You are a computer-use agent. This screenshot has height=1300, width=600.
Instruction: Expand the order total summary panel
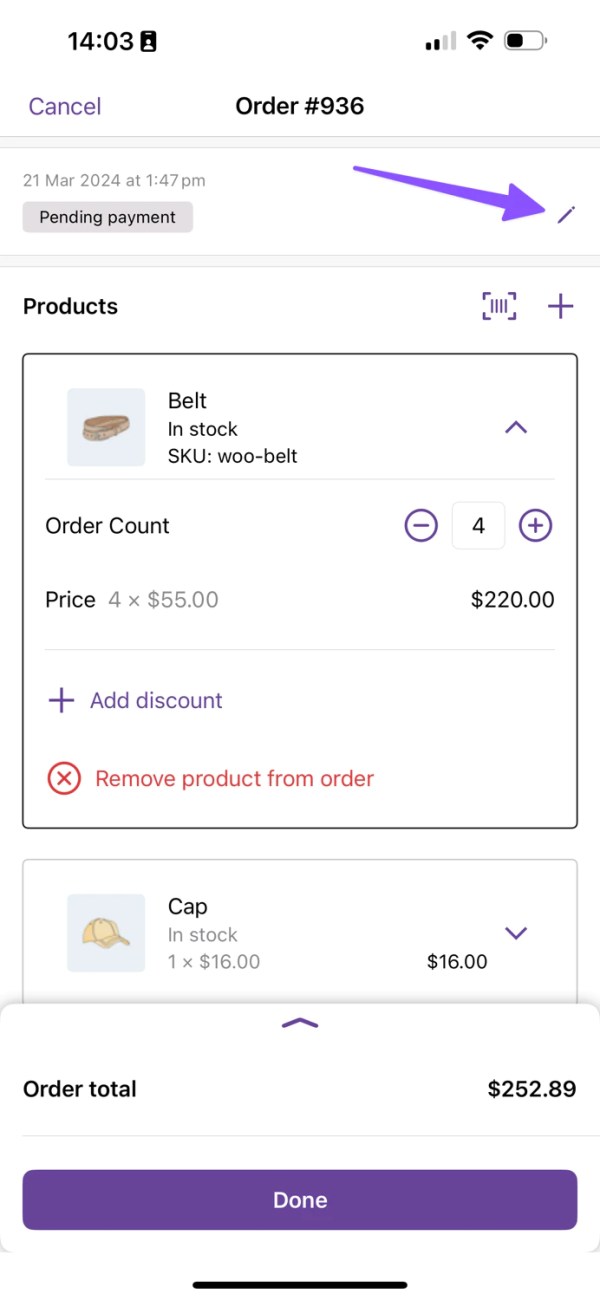point(300,1023)
